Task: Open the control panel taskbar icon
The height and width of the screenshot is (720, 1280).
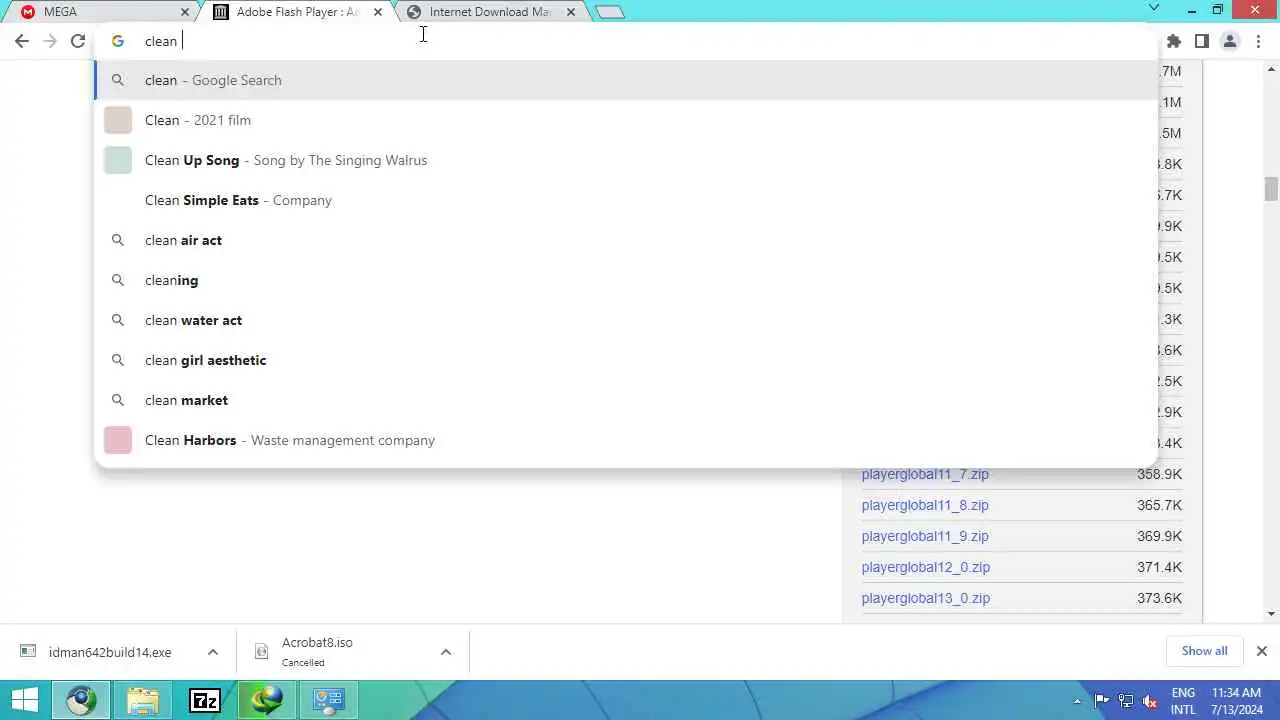Action: point(328,700)
